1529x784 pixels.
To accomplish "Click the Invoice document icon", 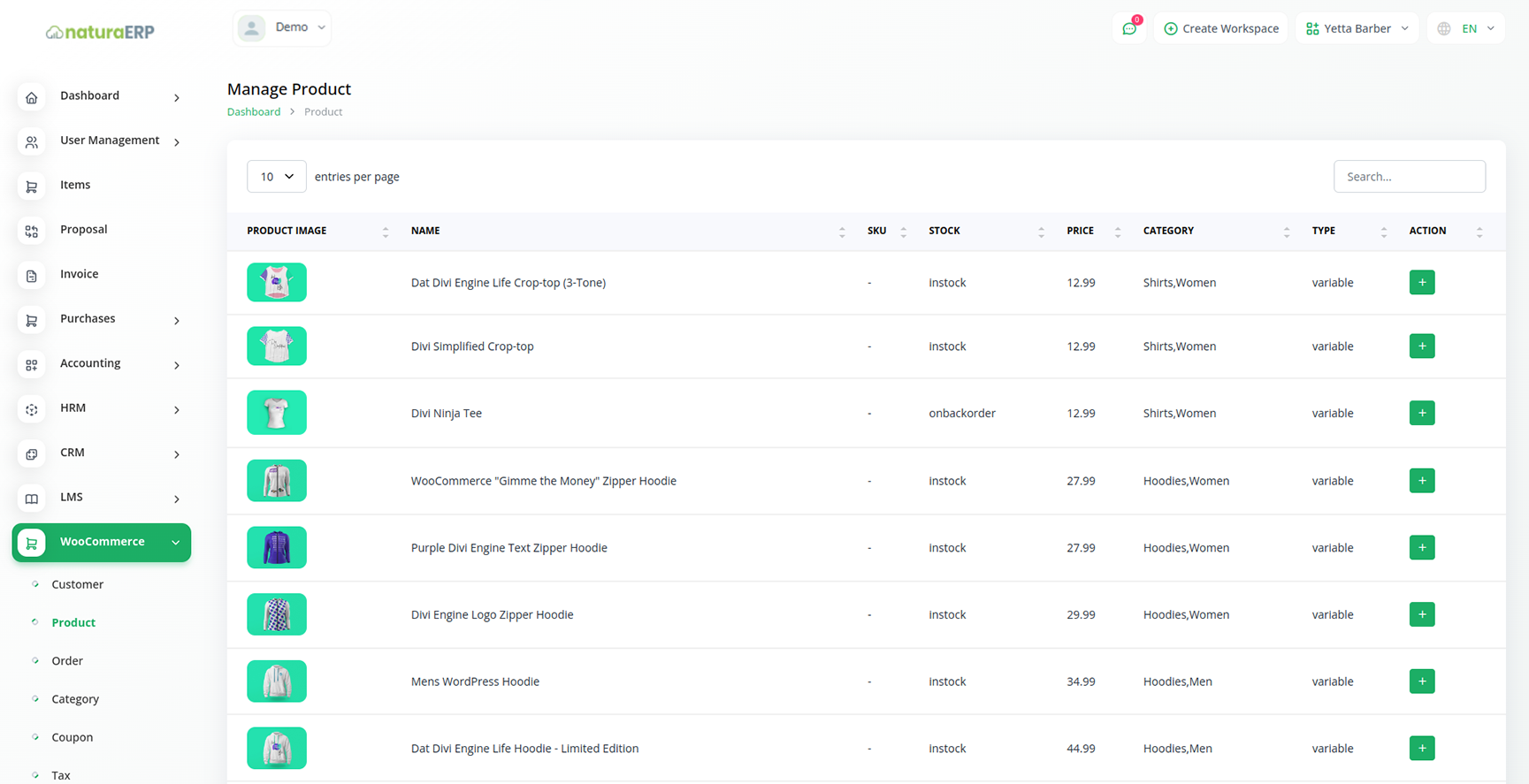I will tap(32, 276).
